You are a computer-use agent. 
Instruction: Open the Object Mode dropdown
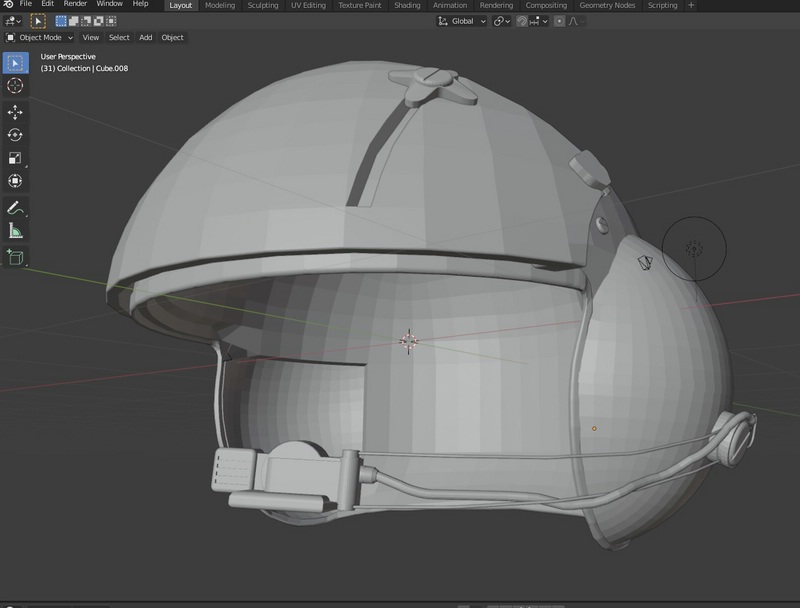point(40,38)
